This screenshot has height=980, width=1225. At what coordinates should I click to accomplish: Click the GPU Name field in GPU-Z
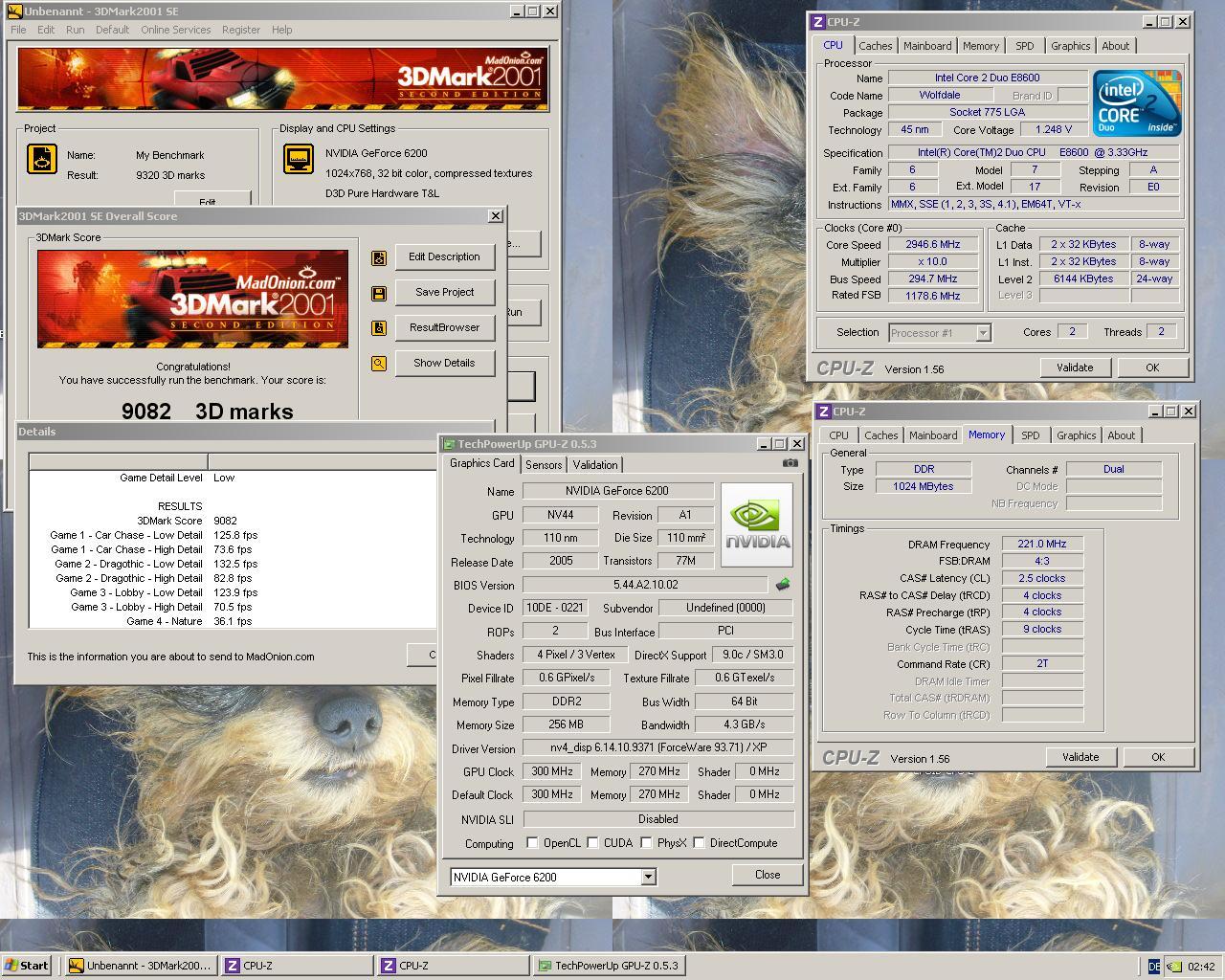(618, 491)
